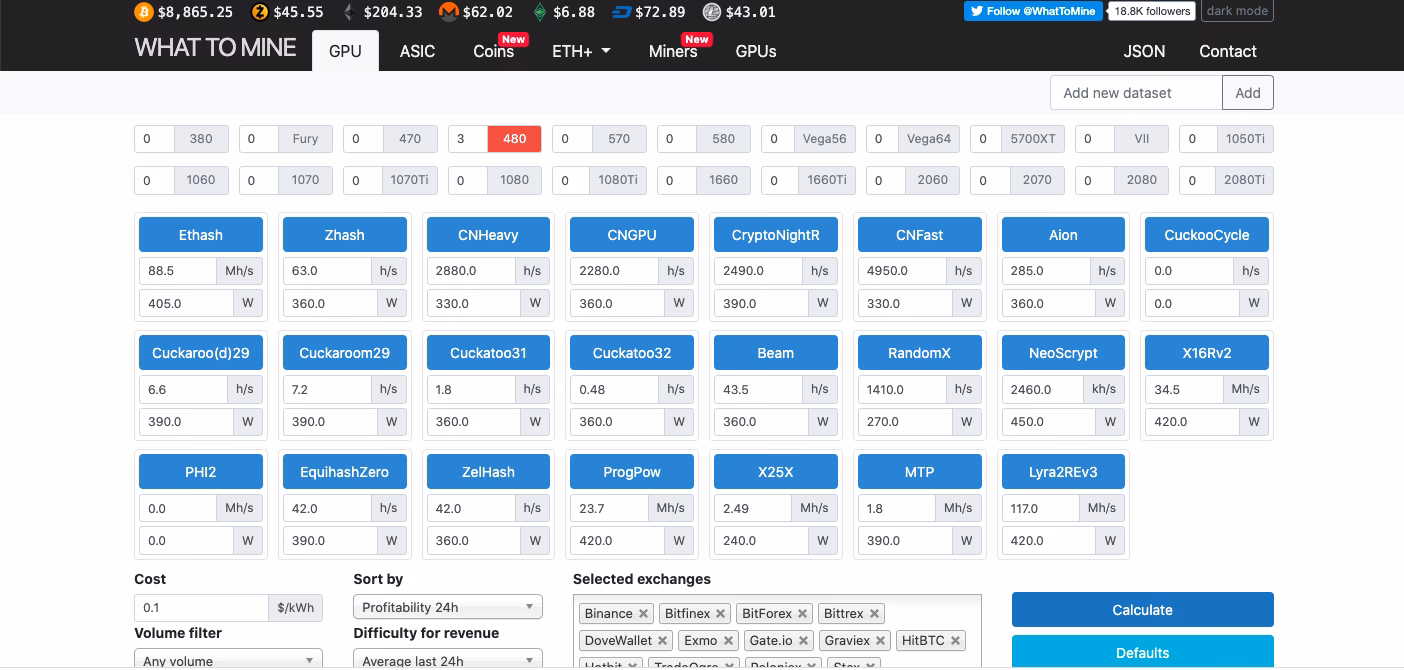Image resolution: width=1404 pixels, height=670 pixels.
Task: Toggle dark mode
Action: (1236, 11)
